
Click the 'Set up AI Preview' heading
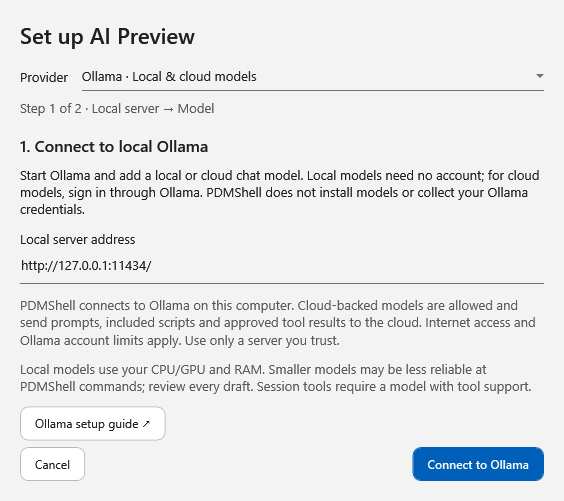[107, 37]
